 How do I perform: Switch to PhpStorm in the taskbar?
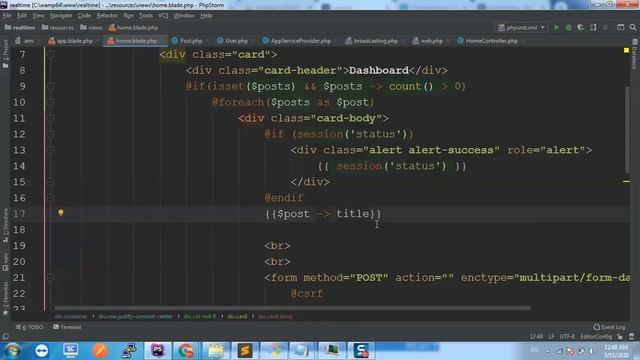pos(158,350)
